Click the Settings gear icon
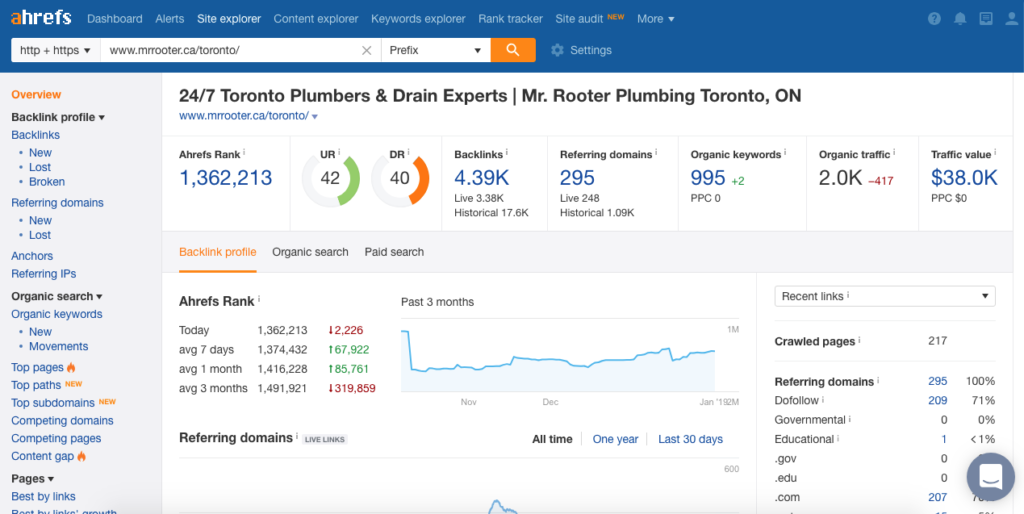This screenshot has height=514, width=1024. (x=557, y=50)
